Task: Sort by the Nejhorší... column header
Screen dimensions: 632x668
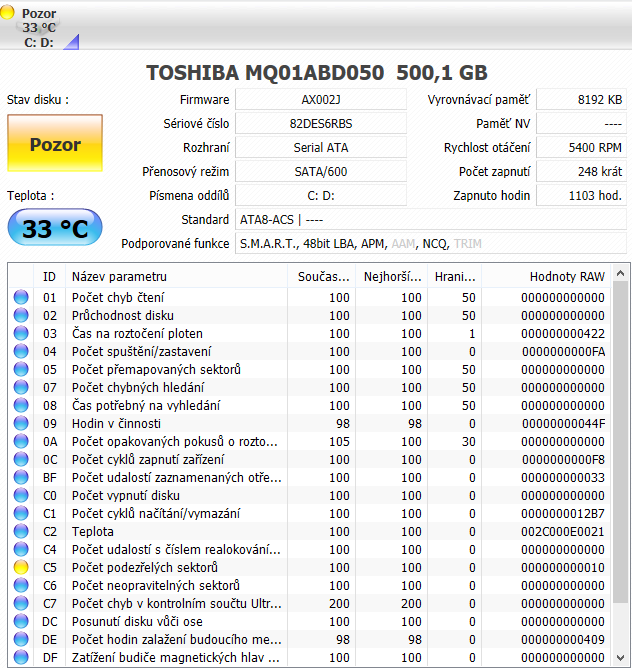Action: click(x=392, y=276)
